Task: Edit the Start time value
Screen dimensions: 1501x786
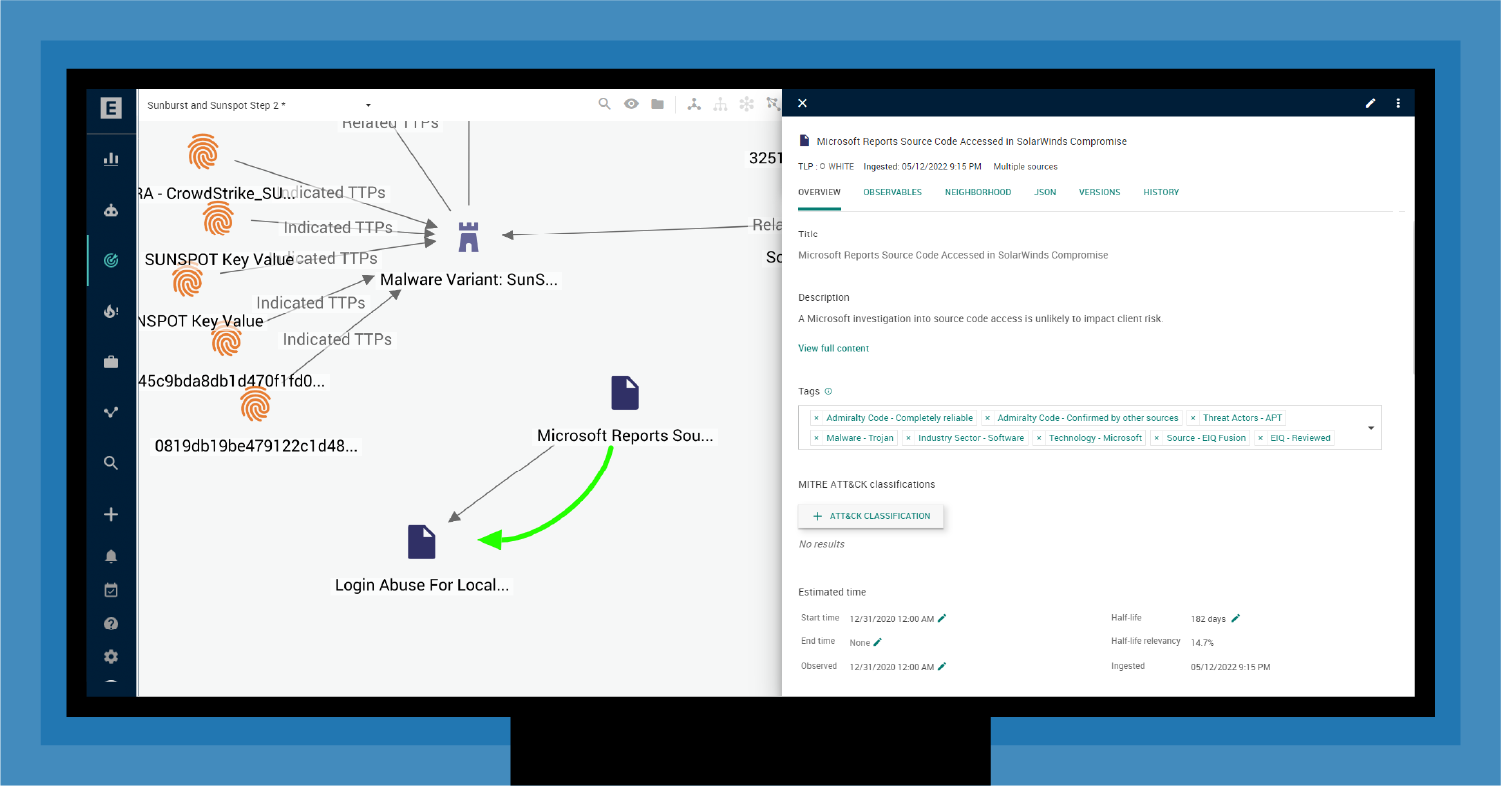Action: [x=942, y=618]
